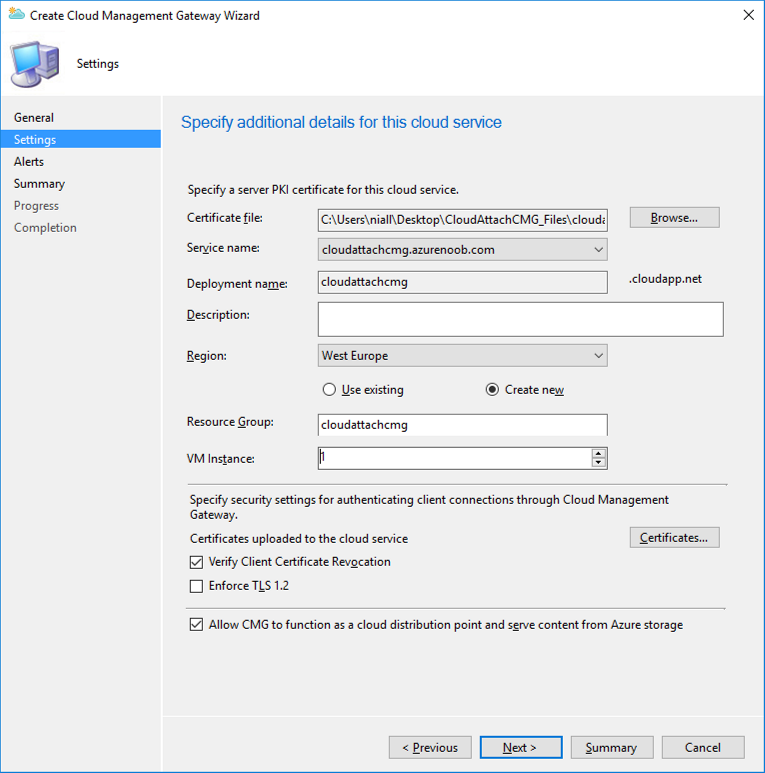Choose the Create new radio option
The width and height of the screenshot is (765, 773).
(492, 389)
